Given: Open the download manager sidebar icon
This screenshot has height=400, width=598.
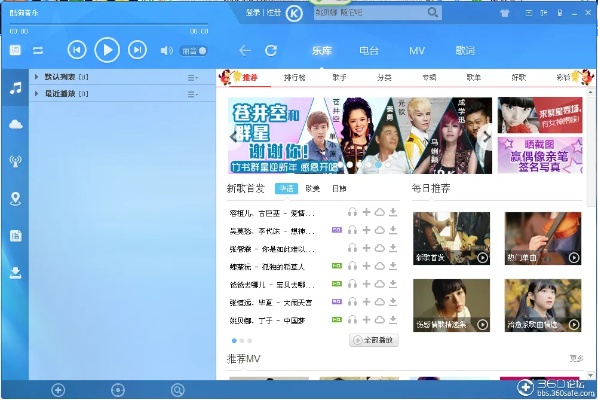Looking at the screenshot, I should [16, 273].
